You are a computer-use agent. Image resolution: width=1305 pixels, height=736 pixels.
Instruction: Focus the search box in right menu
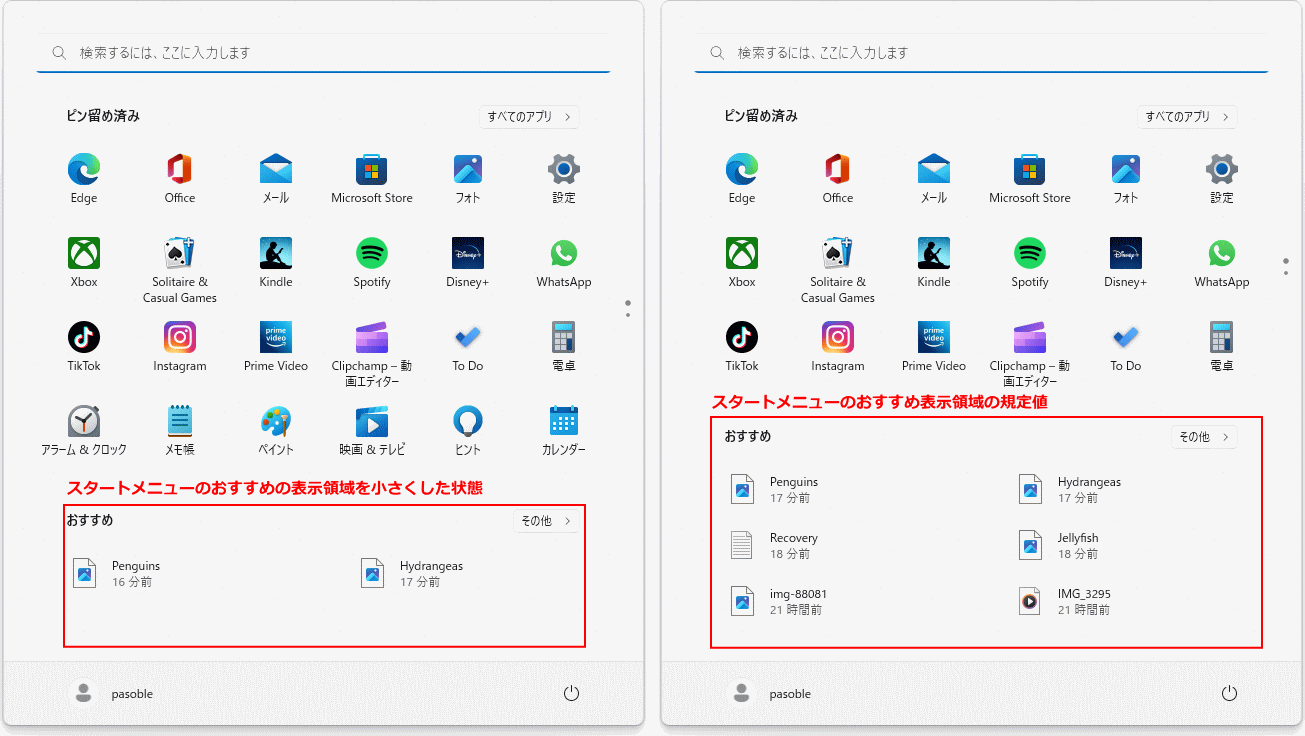click(x=981, y=53)
